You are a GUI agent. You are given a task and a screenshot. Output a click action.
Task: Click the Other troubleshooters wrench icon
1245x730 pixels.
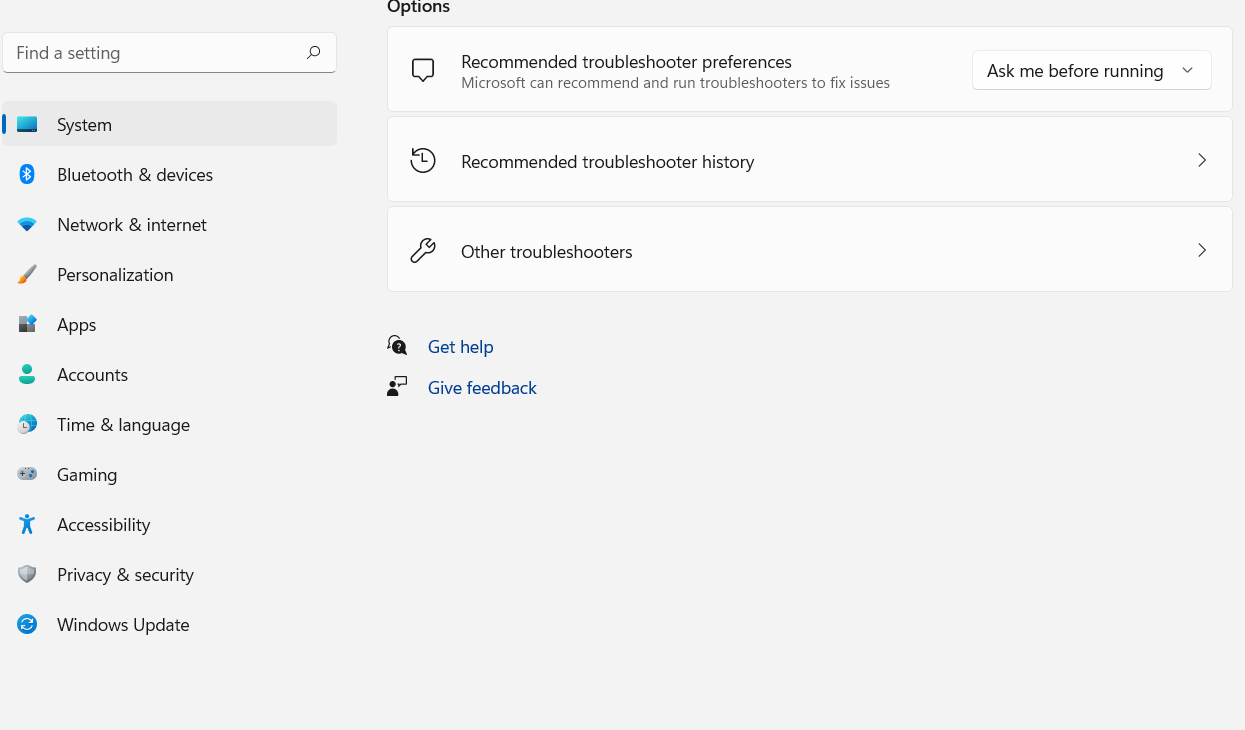click(423, 251)
